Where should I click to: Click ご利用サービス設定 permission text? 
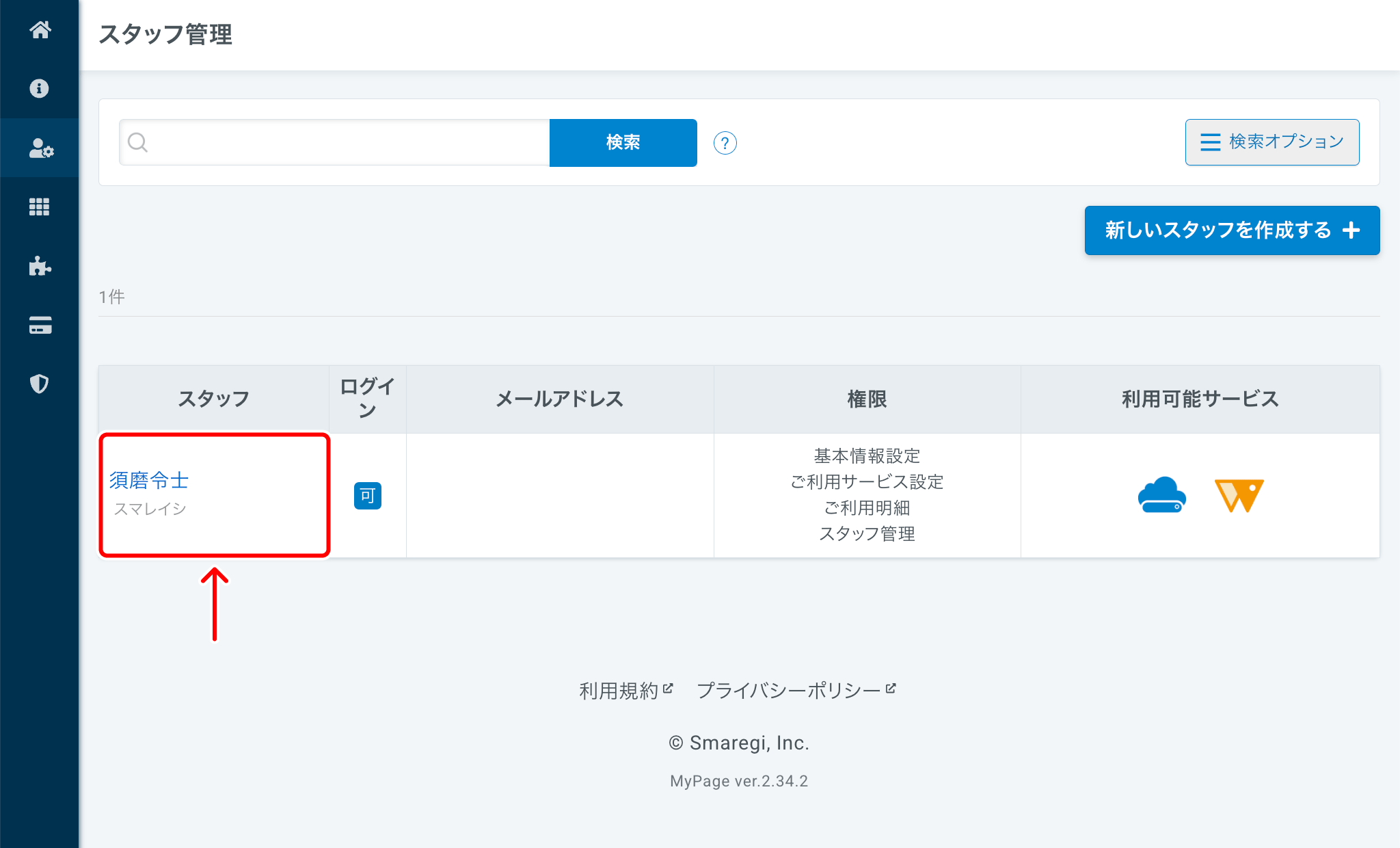coord(867,482)
